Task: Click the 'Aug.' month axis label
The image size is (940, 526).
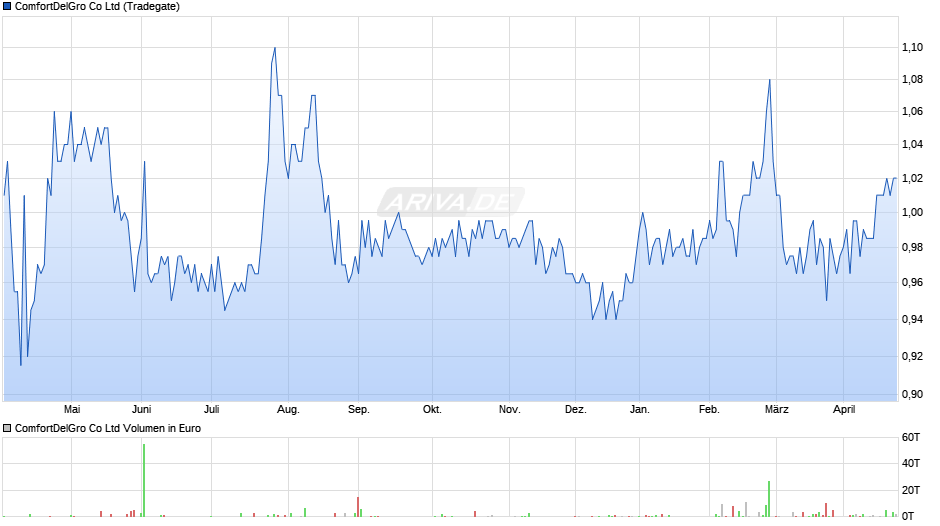Action: [x=288, y=410]
